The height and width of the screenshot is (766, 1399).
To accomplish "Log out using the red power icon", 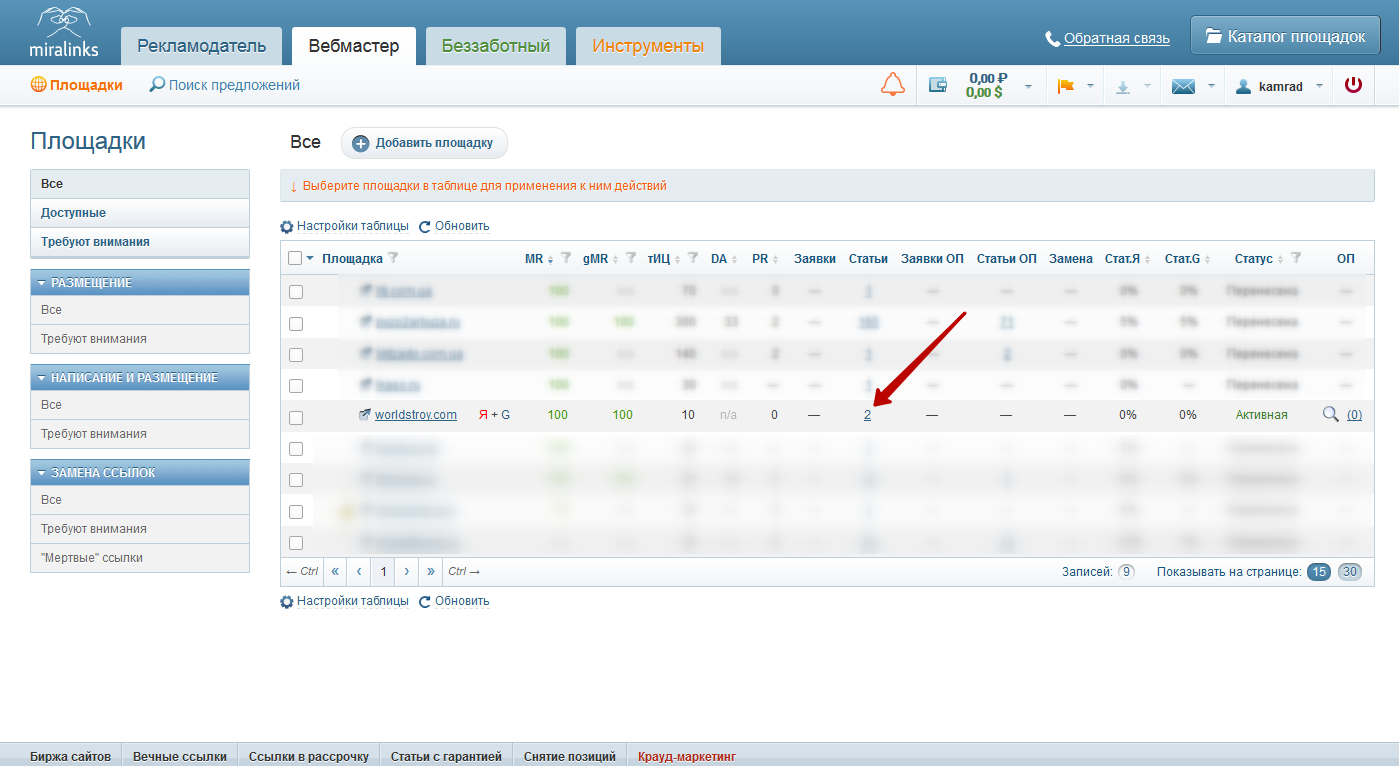I will tap(1353, 85).
